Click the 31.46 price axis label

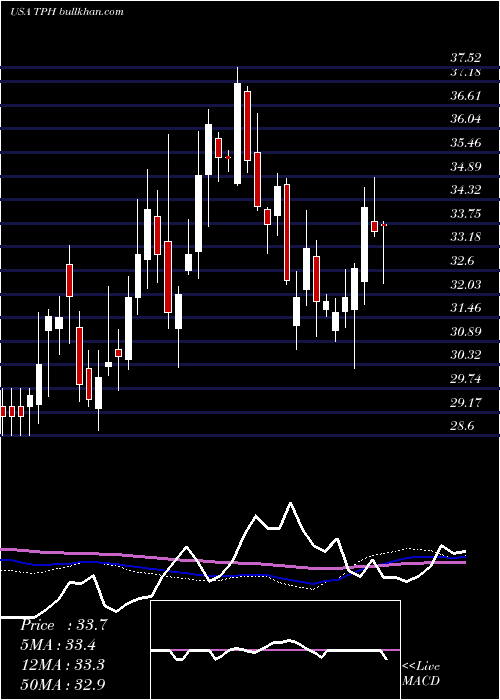466,308
